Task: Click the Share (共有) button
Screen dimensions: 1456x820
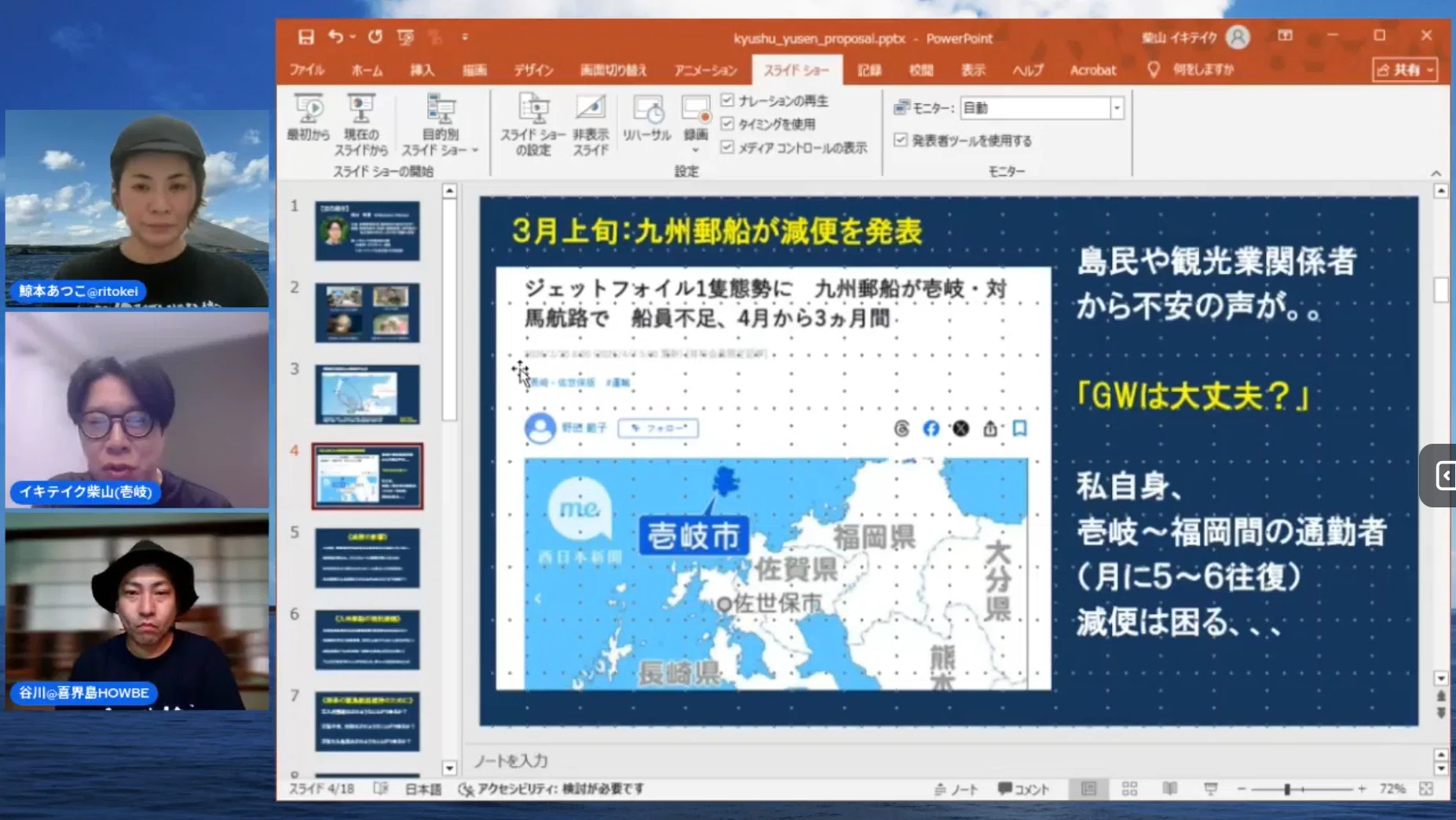Action: [1406, 70]
